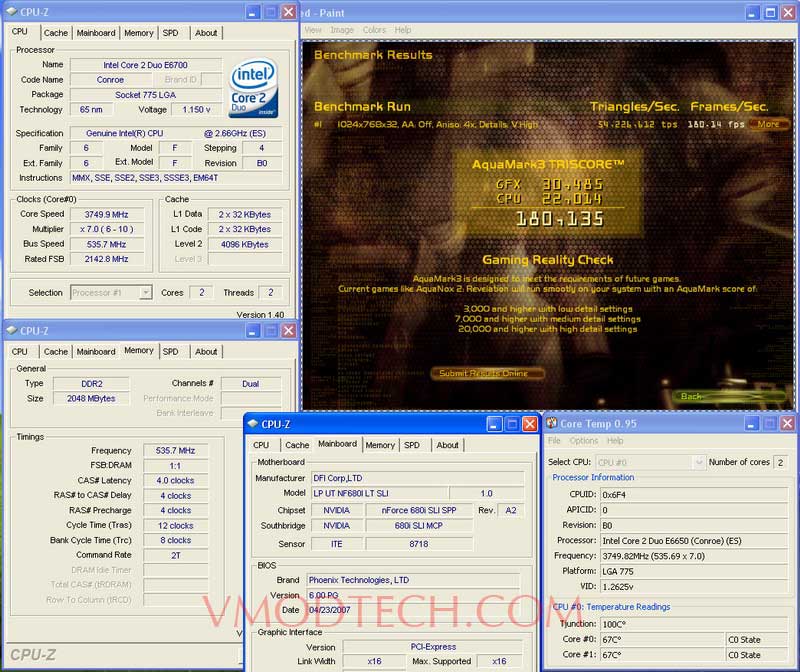Screen dimensions: 800x672
Task: Click the Bus Speed value 535.7 MHz
Action: pos(107,244)
